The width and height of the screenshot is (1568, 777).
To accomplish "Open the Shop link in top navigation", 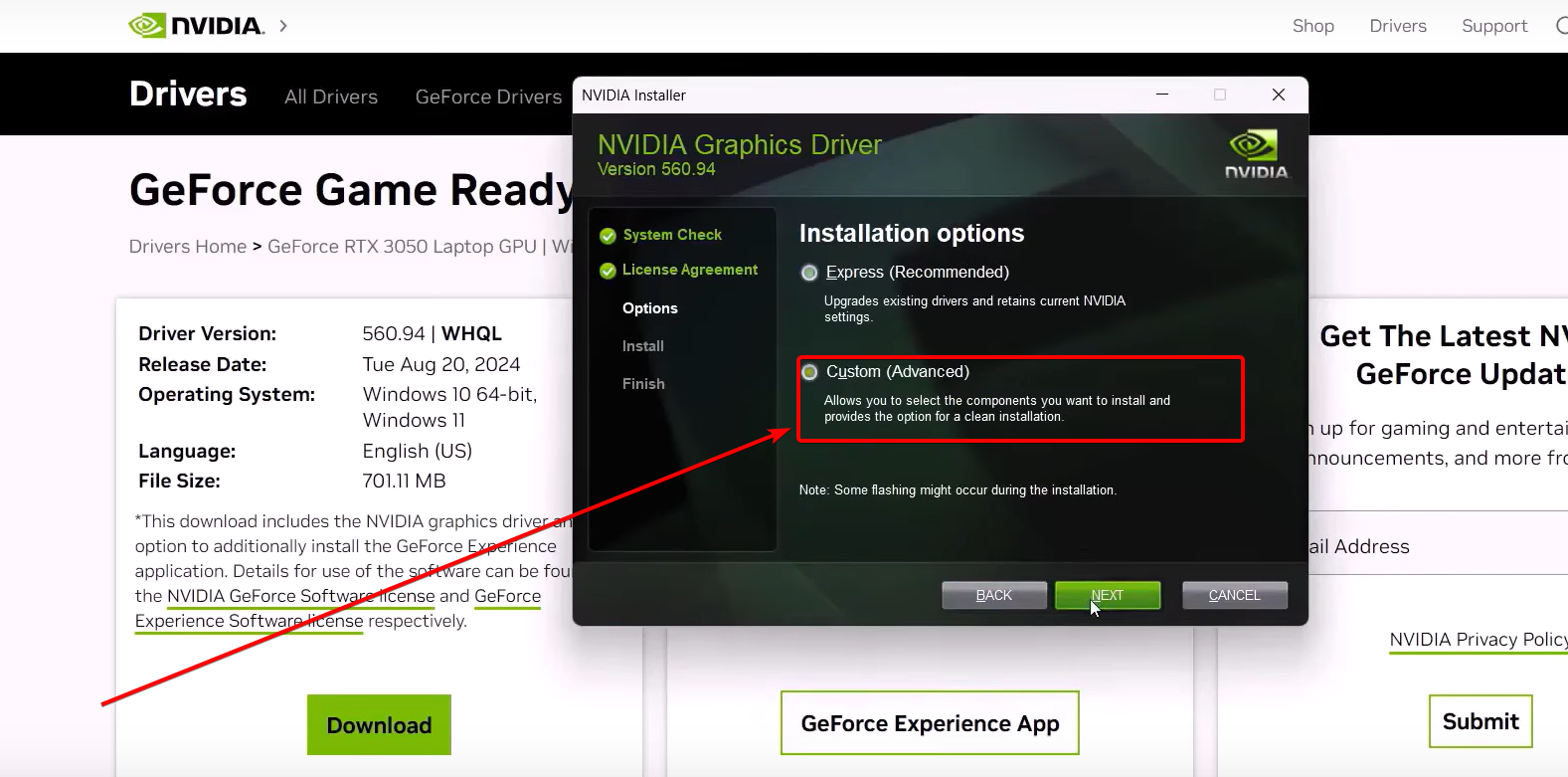I will coord(1313,26).
